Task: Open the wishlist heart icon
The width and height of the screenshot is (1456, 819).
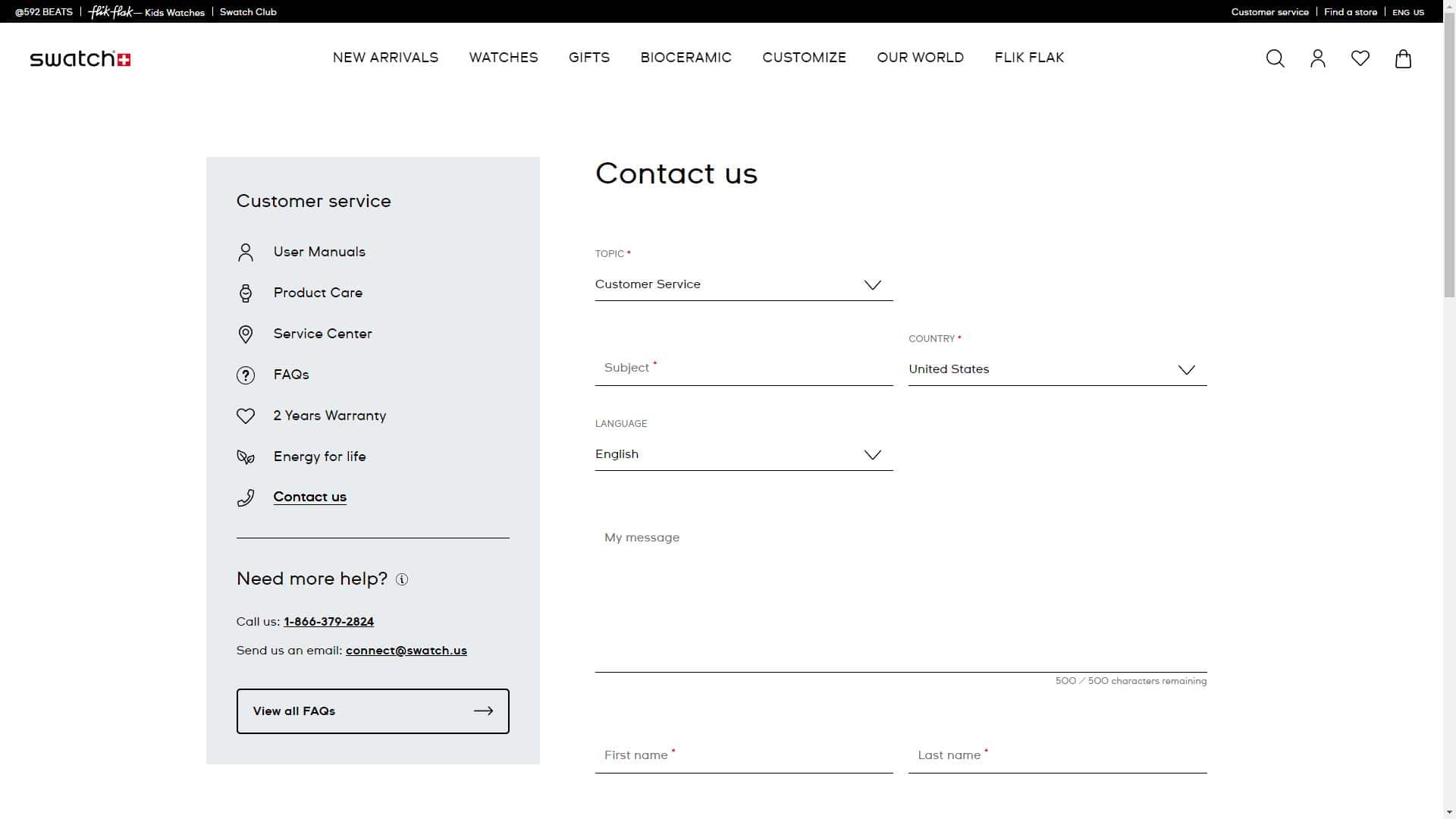Action: click(1360, 58)
